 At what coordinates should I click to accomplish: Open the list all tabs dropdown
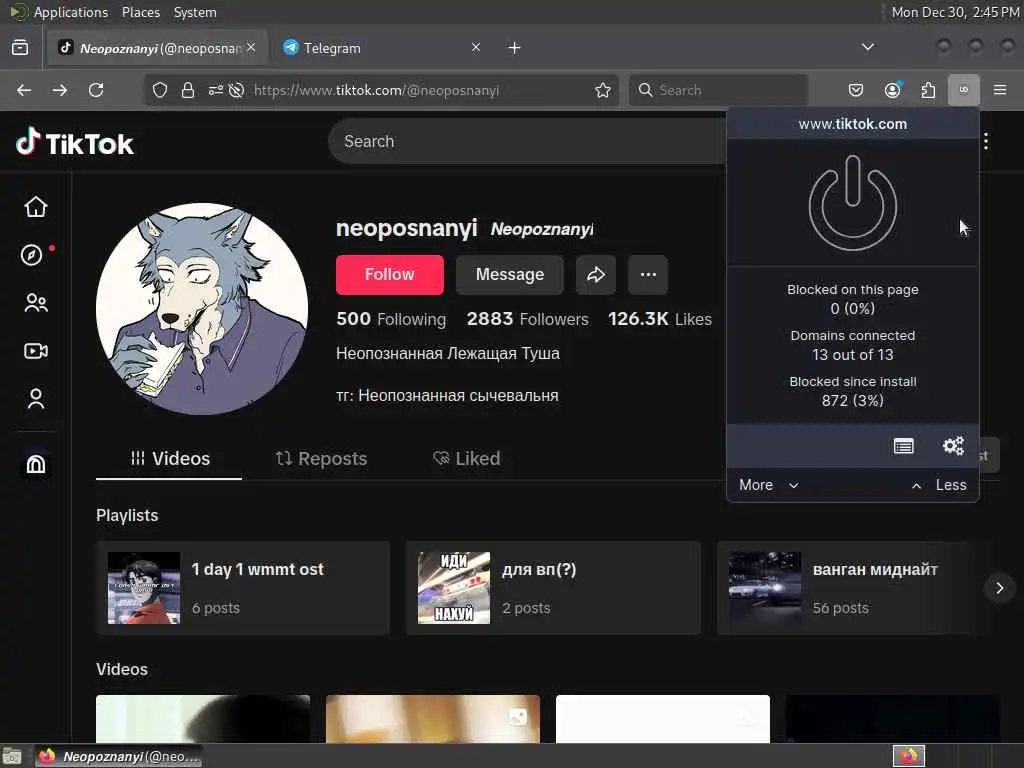868,47
